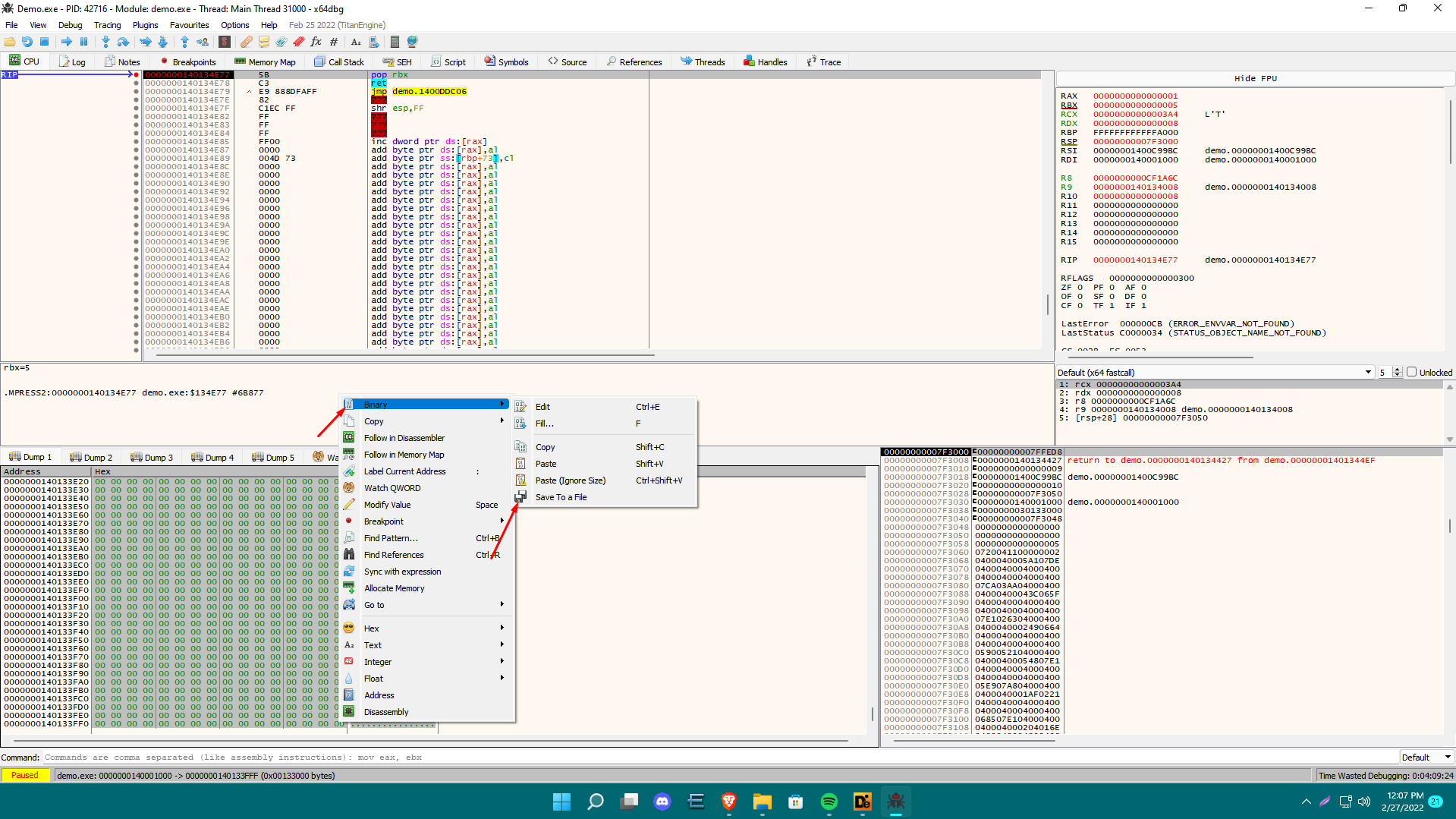1456x819 pixels.
Task: Open the command bar Default dropdown
Action: [x=1426, y=757]
